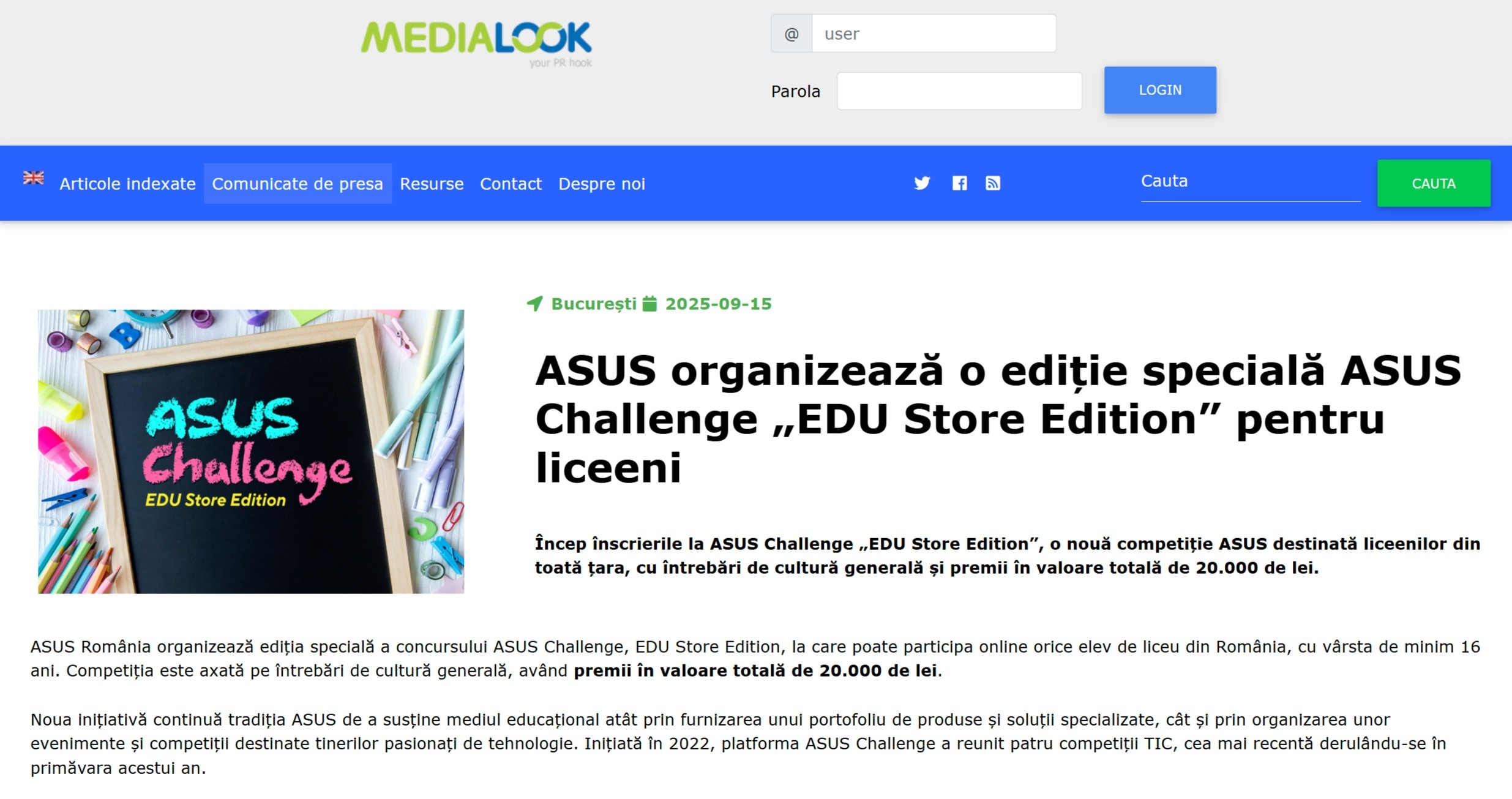
Task: Focus the user input field
Action: 934,34
